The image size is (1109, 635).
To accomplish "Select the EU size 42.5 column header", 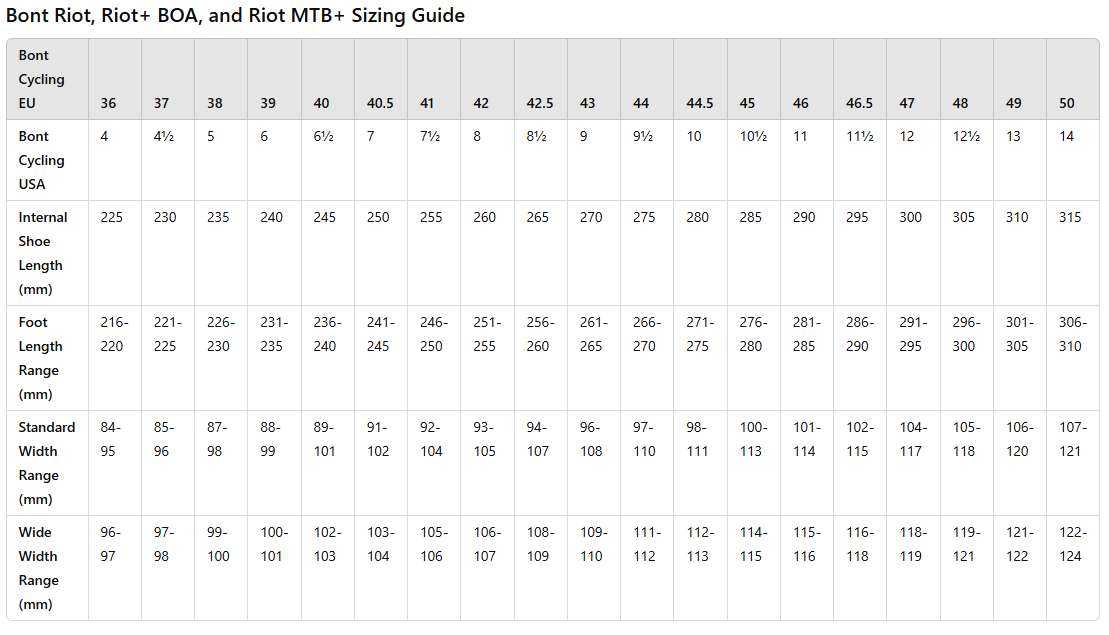I will [540, 104].
